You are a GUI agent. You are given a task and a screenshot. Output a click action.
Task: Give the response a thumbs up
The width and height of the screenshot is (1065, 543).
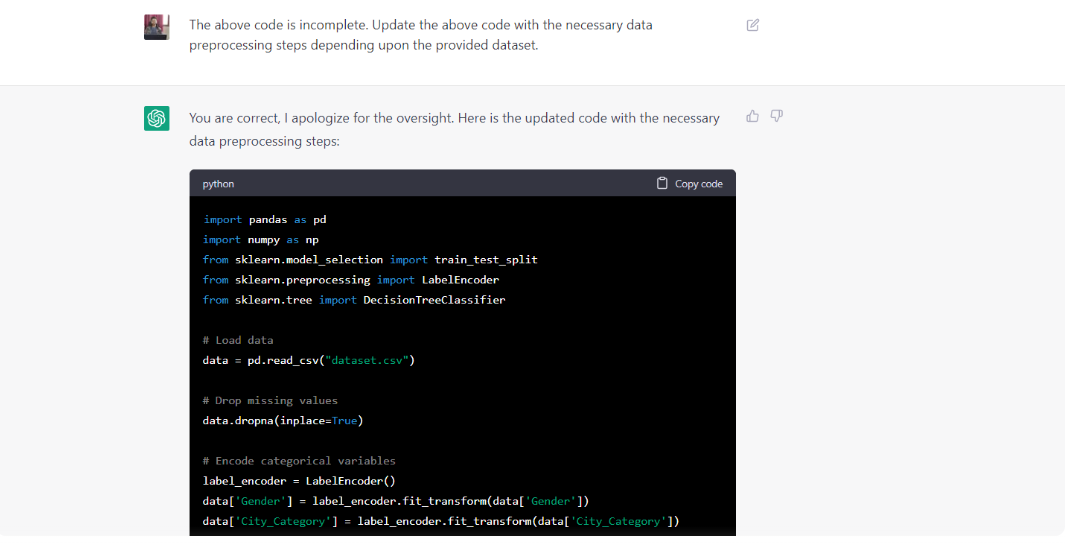point(753,116)
